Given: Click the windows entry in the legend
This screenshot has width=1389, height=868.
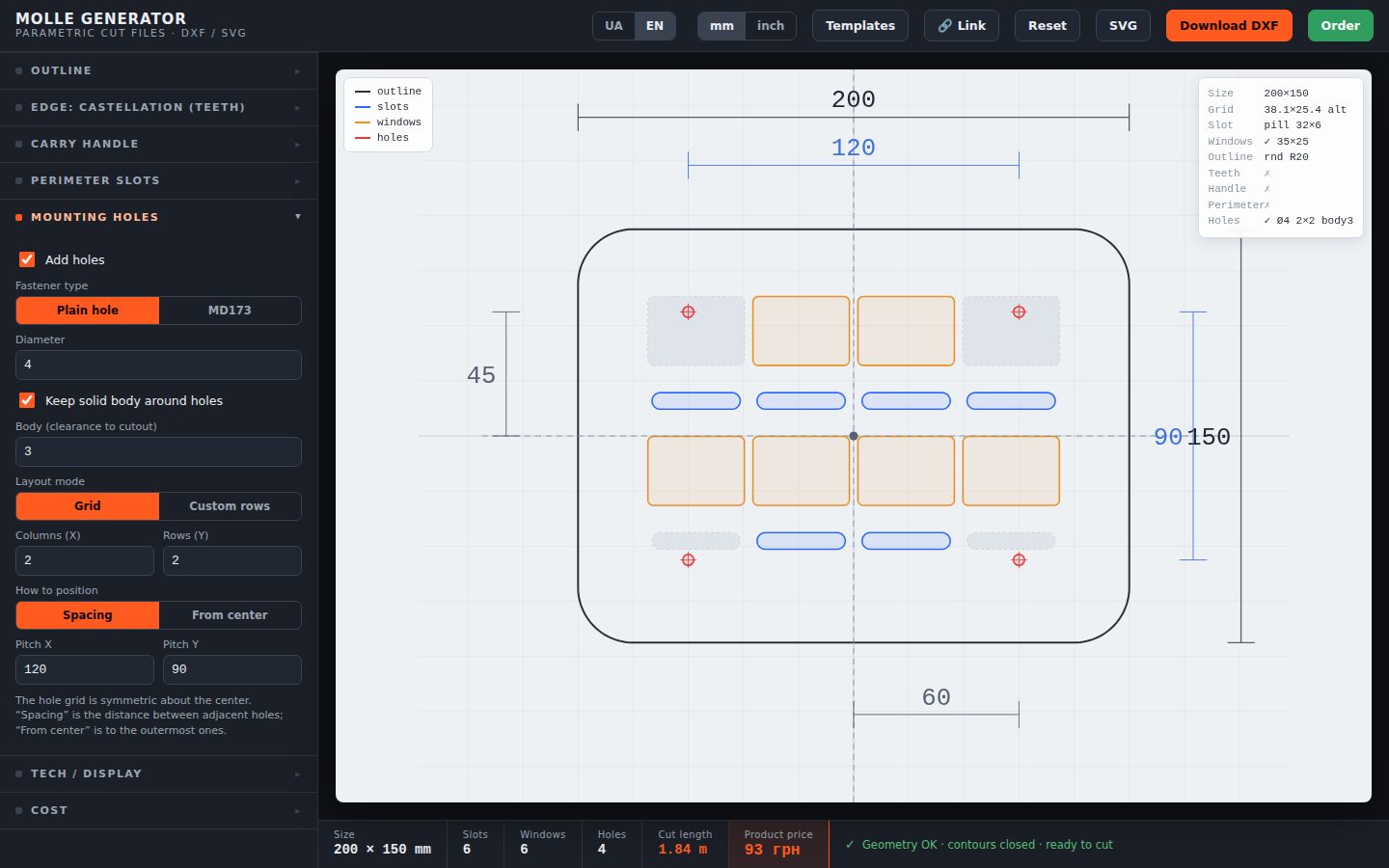Looking at the screenshot, I should pos(389,122).
